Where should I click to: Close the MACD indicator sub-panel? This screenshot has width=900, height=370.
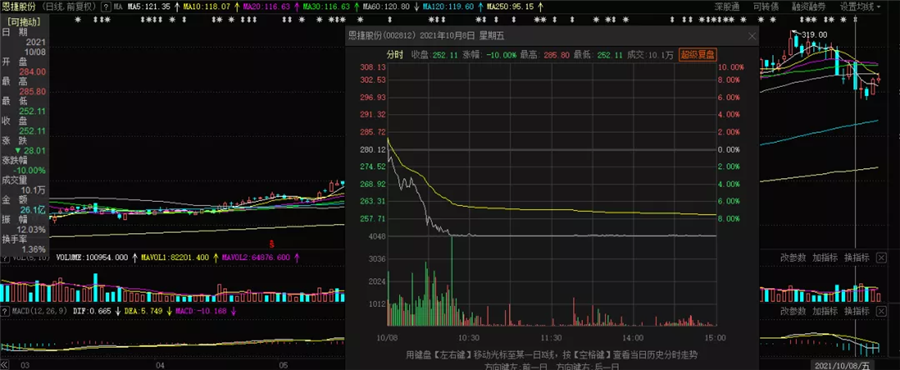tap(881, 310)
